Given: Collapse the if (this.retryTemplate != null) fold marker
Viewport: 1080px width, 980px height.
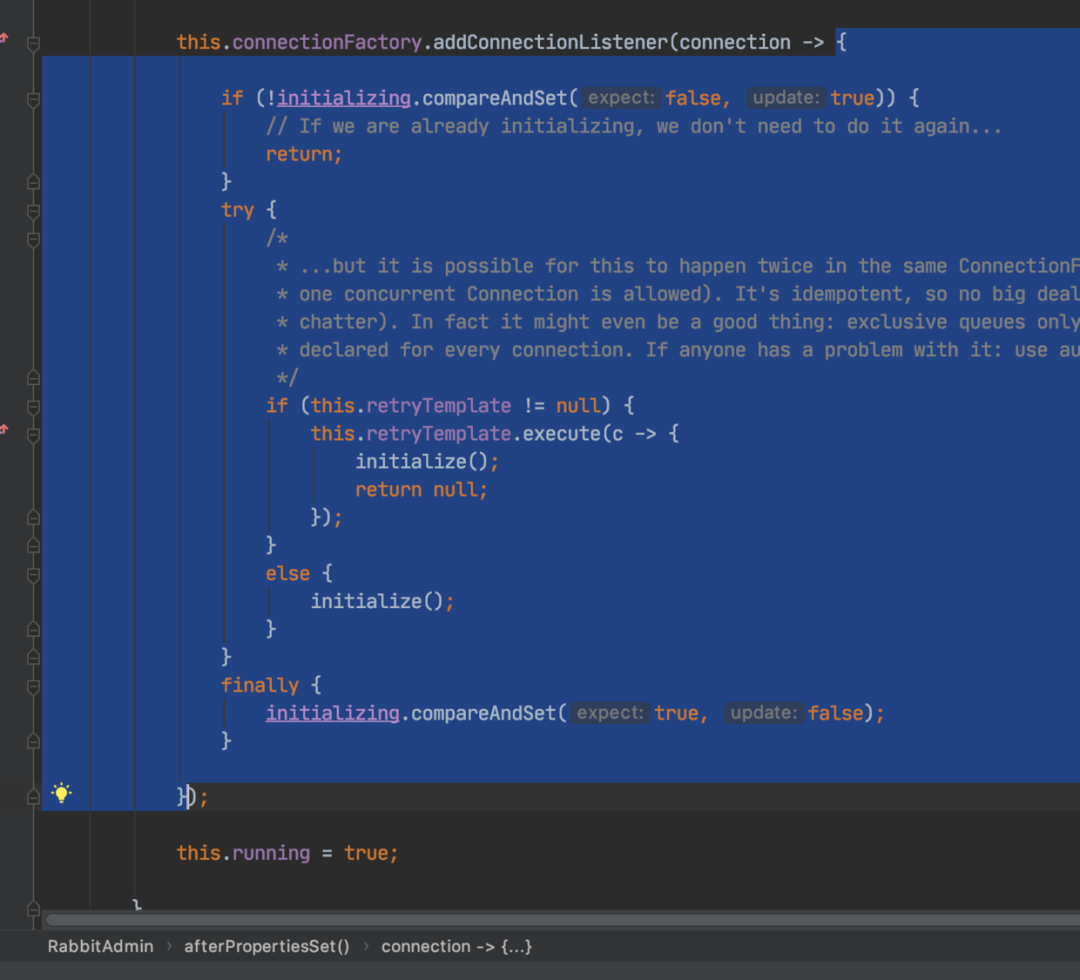Looking at the screenshot, I should [x=33, y=407].
